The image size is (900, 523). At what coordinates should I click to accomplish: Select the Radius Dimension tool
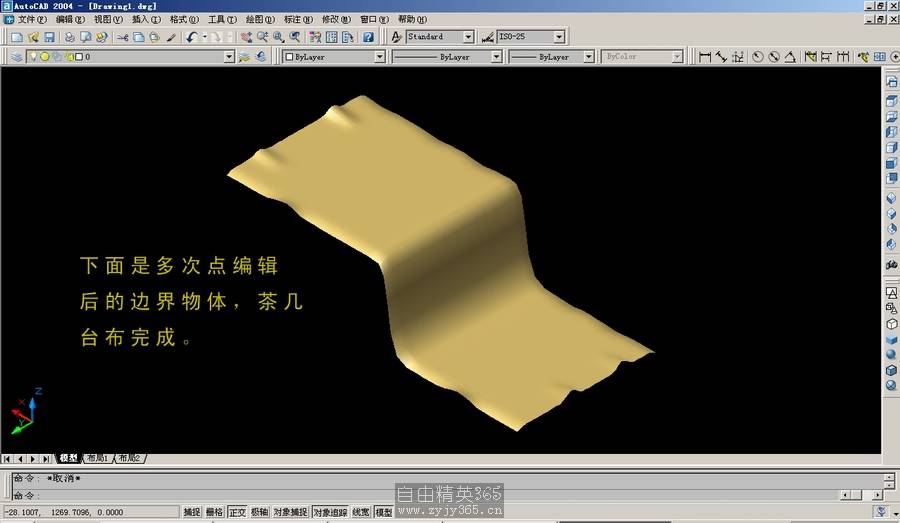757,57
